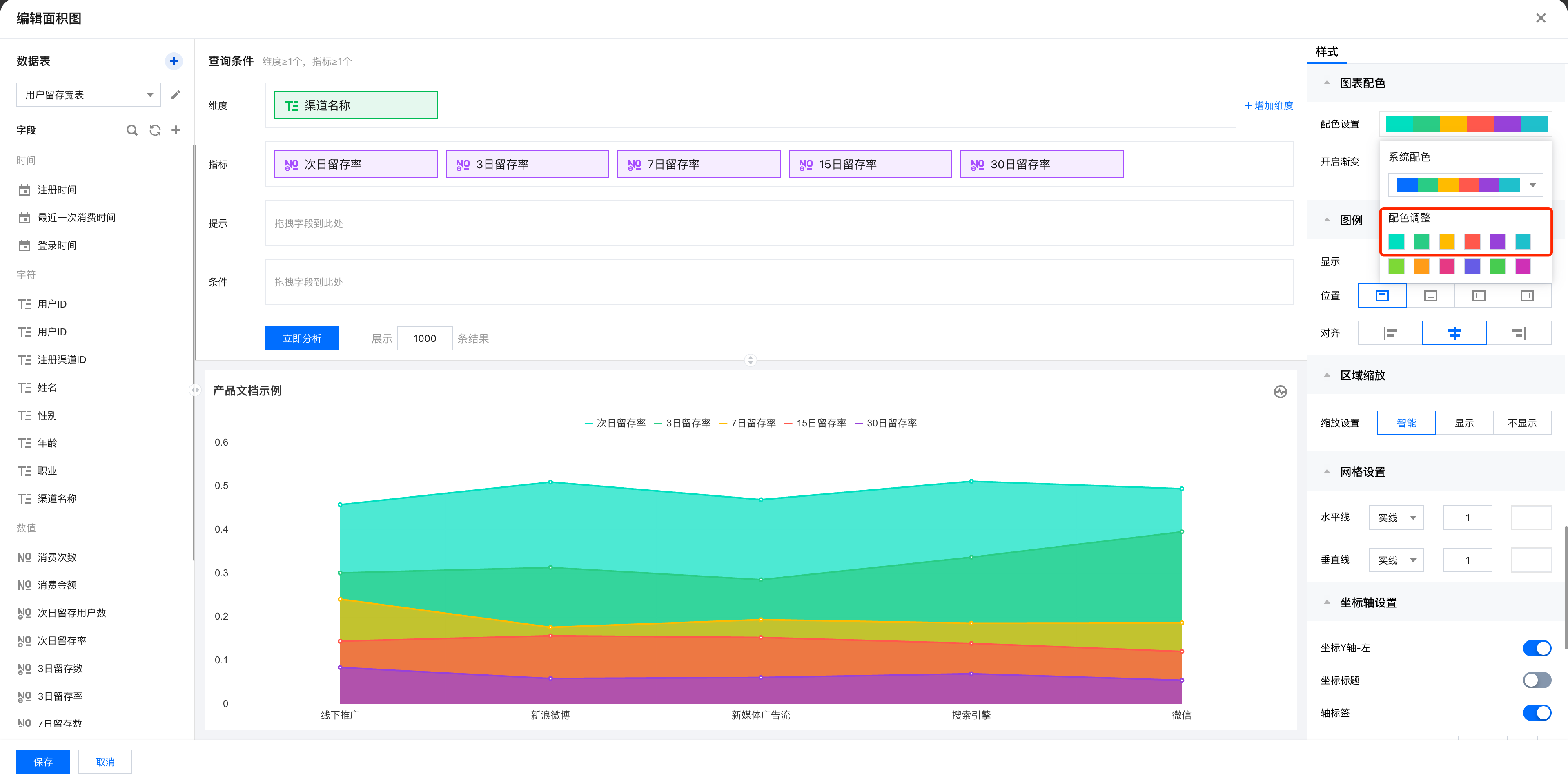Click the plus icon beside 数据表
This screenshot has height=781, width=1568.
[174, 61]
